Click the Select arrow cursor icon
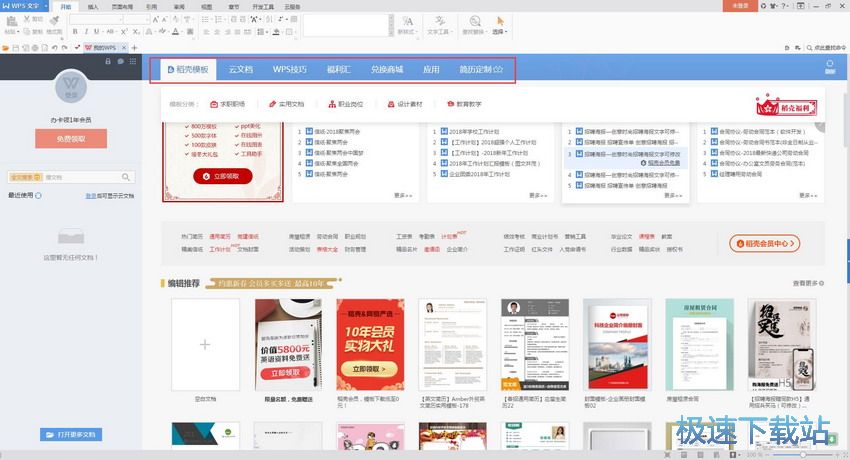Image resolution: width=850 pixels, height=460 pixels. click(500, 21)
